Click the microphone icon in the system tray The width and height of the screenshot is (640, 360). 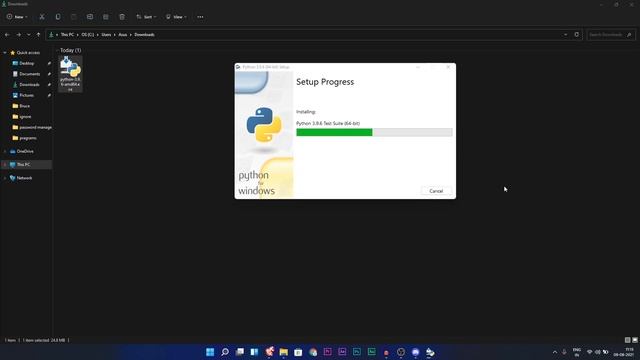[x=564, y=352]
